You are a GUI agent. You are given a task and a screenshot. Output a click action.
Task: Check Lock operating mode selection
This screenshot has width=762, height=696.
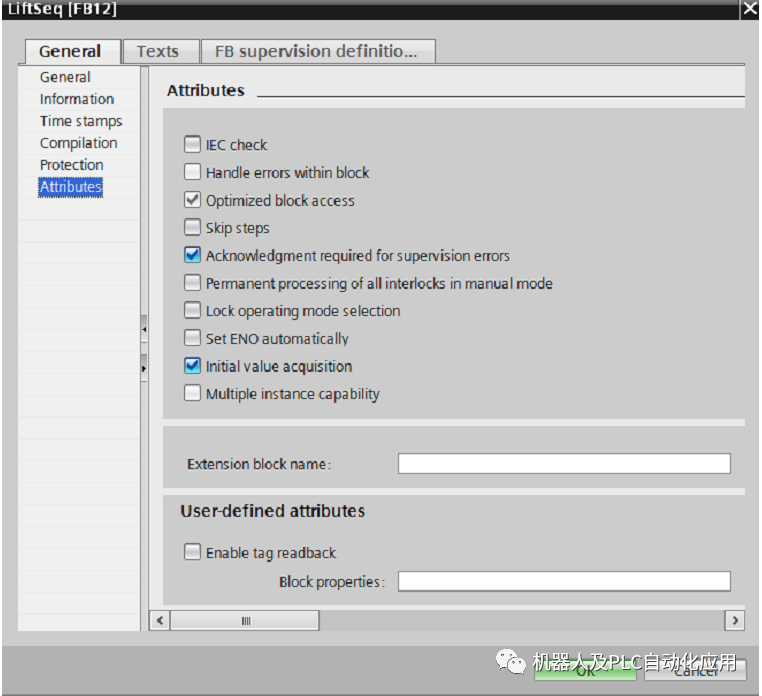tap(192, 310)
